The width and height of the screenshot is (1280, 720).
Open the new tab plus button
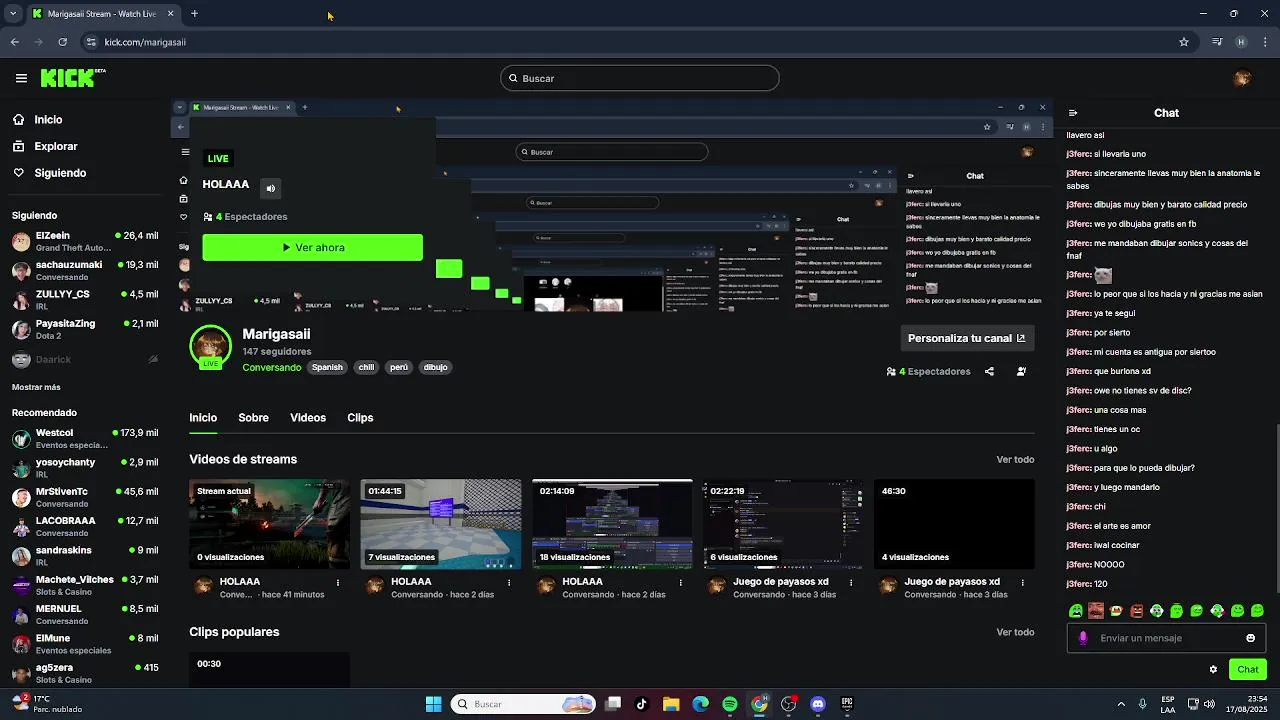194,14
